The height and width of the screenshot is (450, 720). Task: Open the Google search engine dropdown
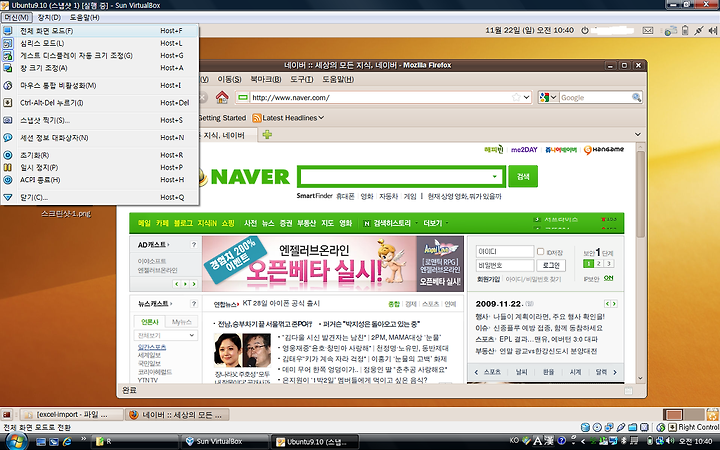click(x=548, y=97)
